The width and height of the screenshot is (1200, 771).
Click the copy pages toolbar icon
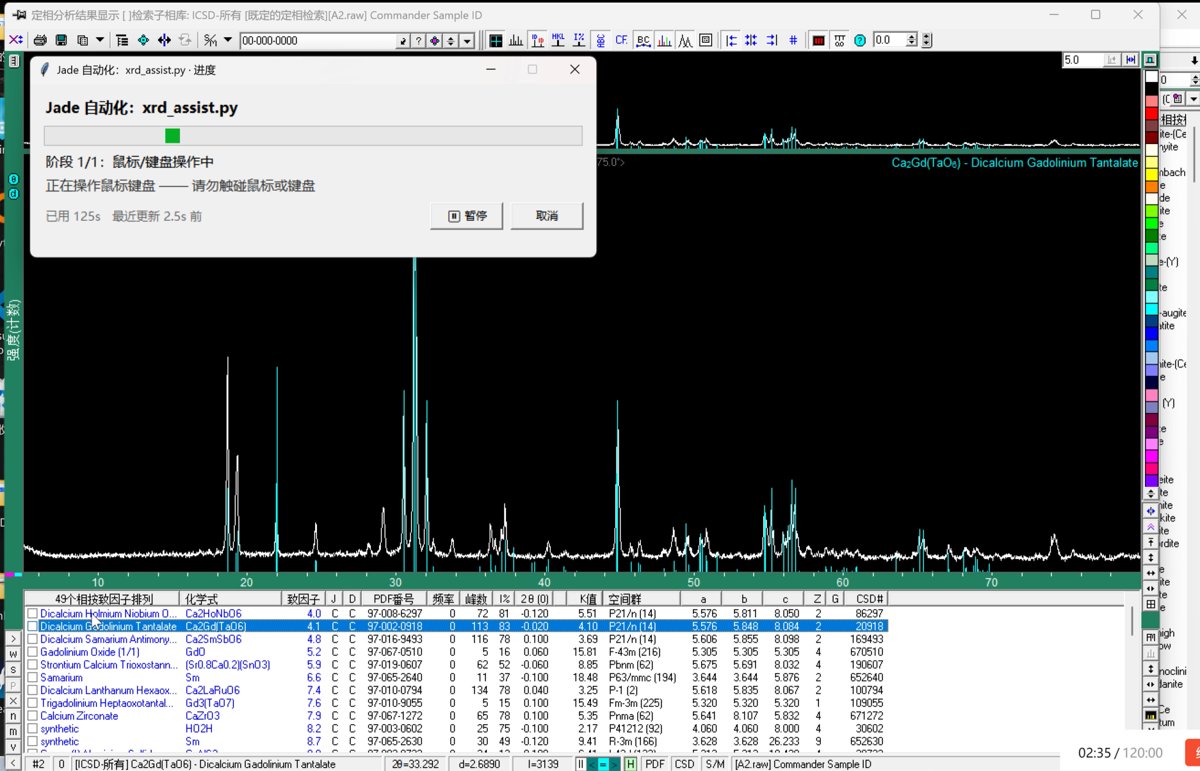pos(82,40)
